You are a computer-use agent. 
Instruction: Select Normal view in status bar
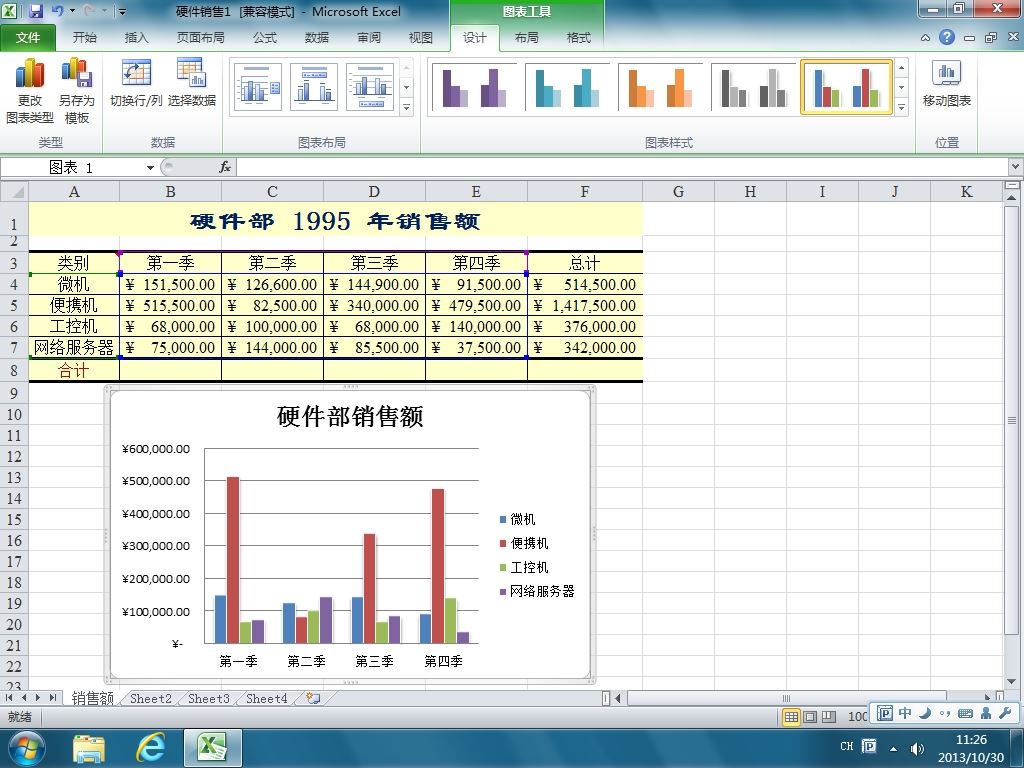coord(792,717)
